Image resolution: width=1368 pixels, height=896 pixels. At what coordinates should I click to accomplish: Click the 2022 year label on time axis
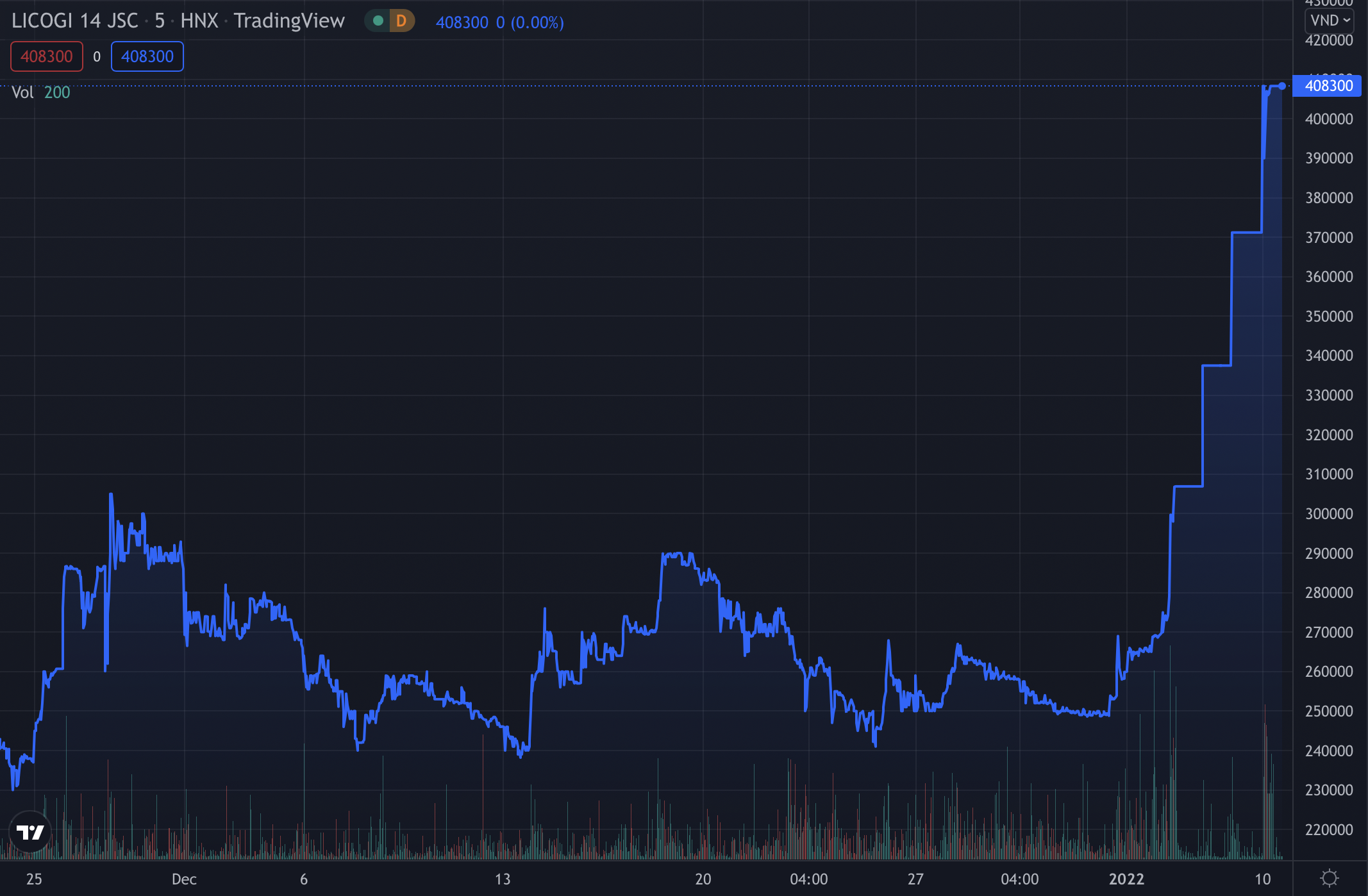click(x=1126, y=879)
